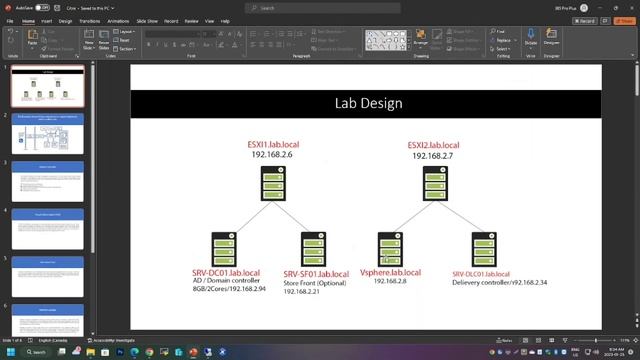The image size is (640, 360).
Task: Click the Replace button
Action: [x=501, y=40]
